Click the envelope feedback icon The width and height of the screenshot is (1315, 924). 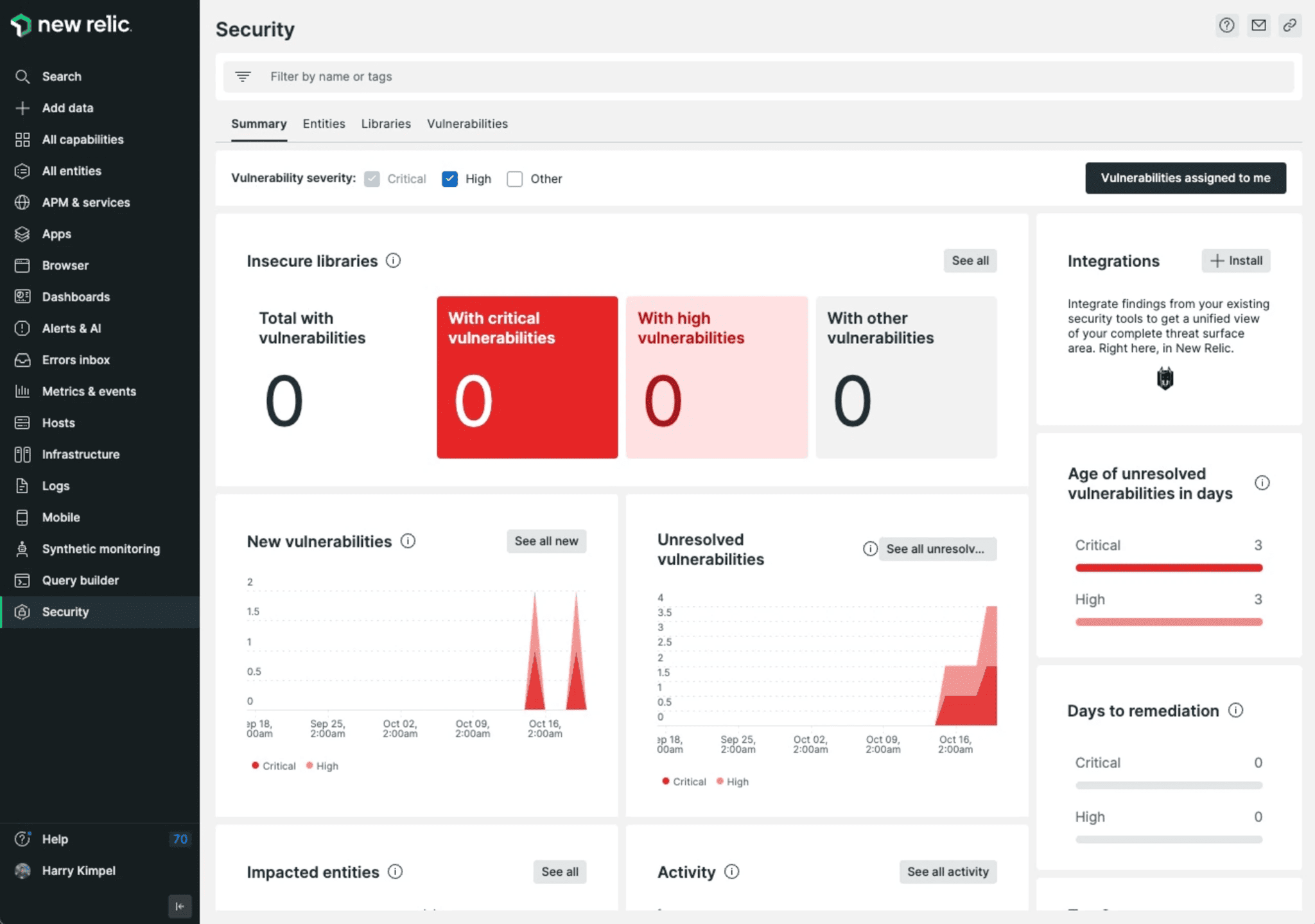click(1258, 25)
